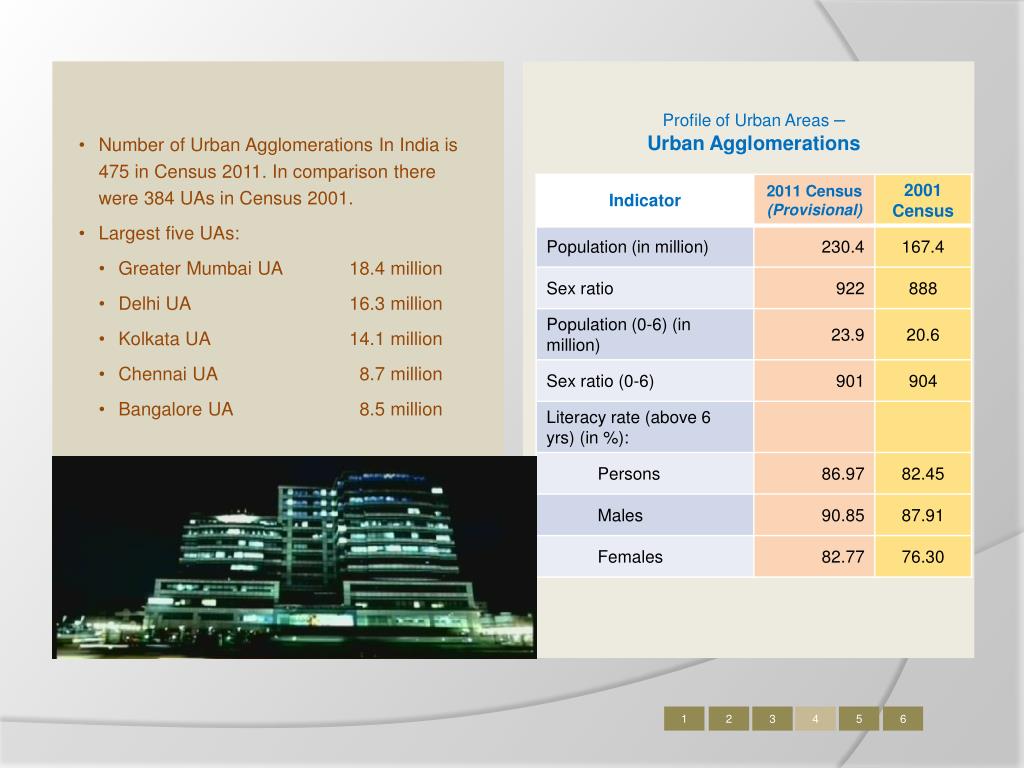This screenshot has height=768, width=1024.
Task: Click the 2001 Census column header
Action: pos(922,199)
